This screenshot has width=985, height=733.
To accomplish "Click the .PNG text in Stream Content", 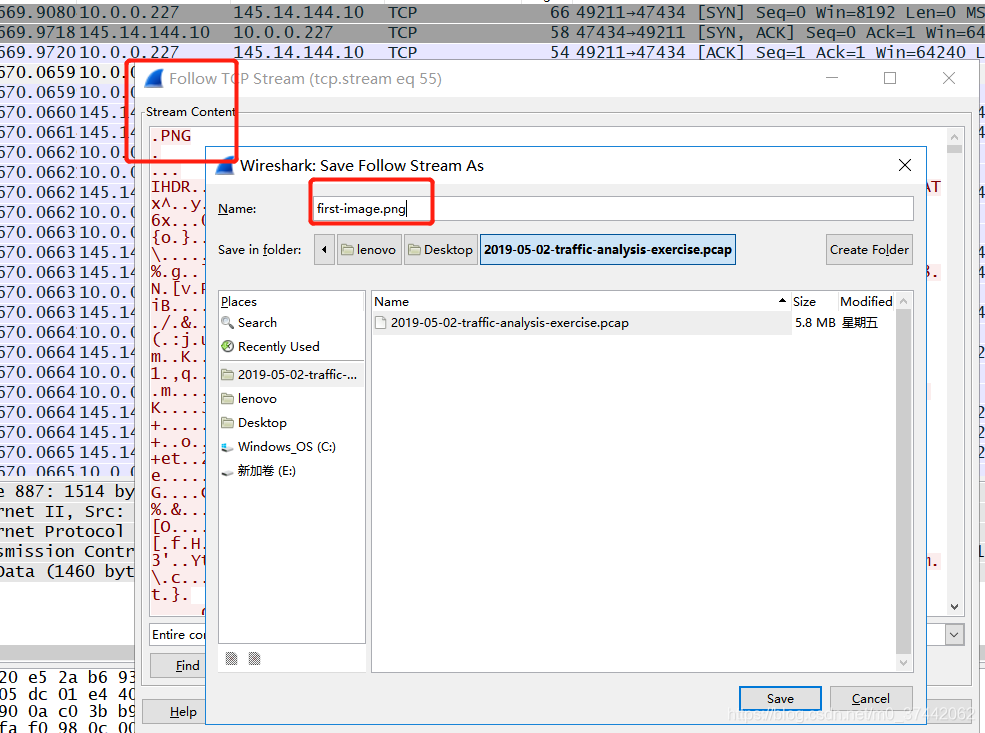I will pyautogui.click(x=171, y=136).
